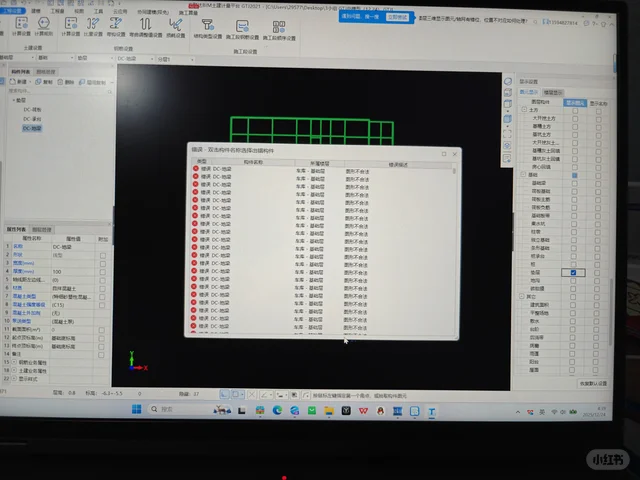Toggle 大开挖土方 显示图元 checkbox
The image size is (640, 480).
[575, 119]
